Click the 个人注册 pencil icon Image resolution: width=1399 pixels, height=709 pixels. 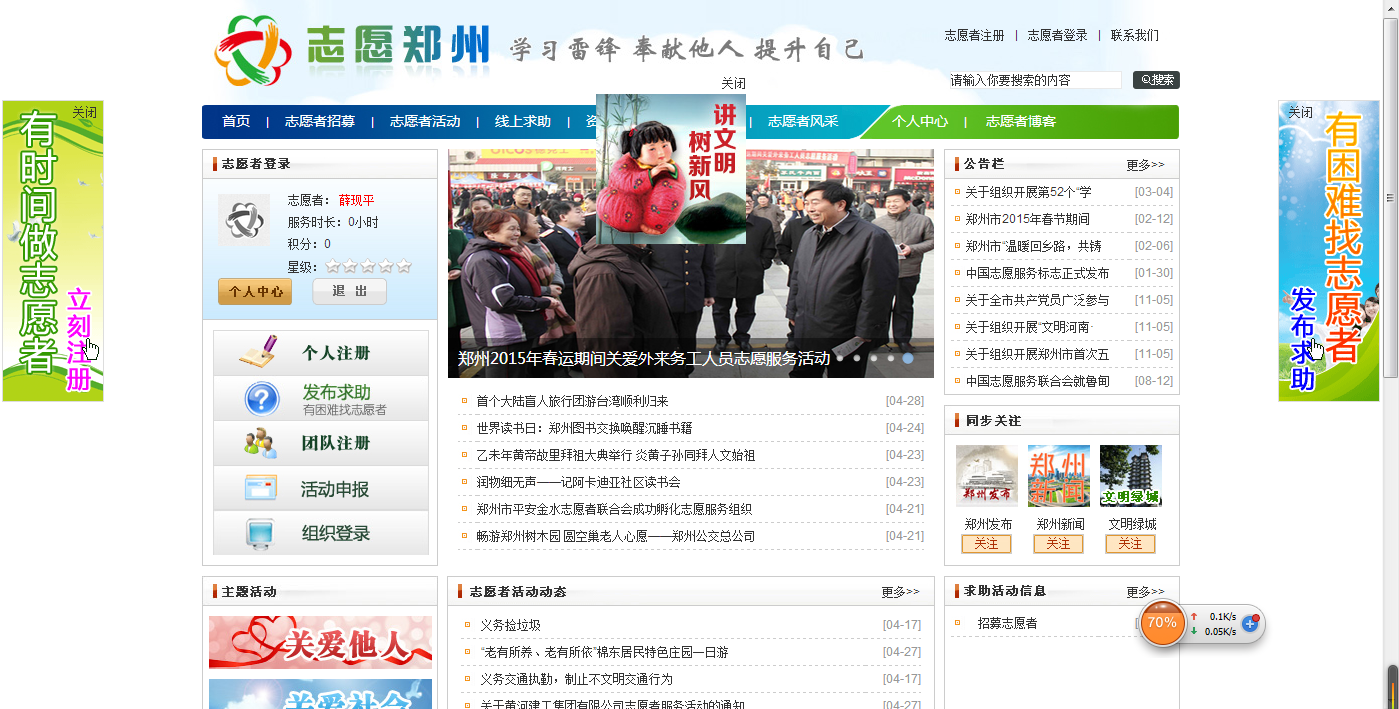coord(258,352)
